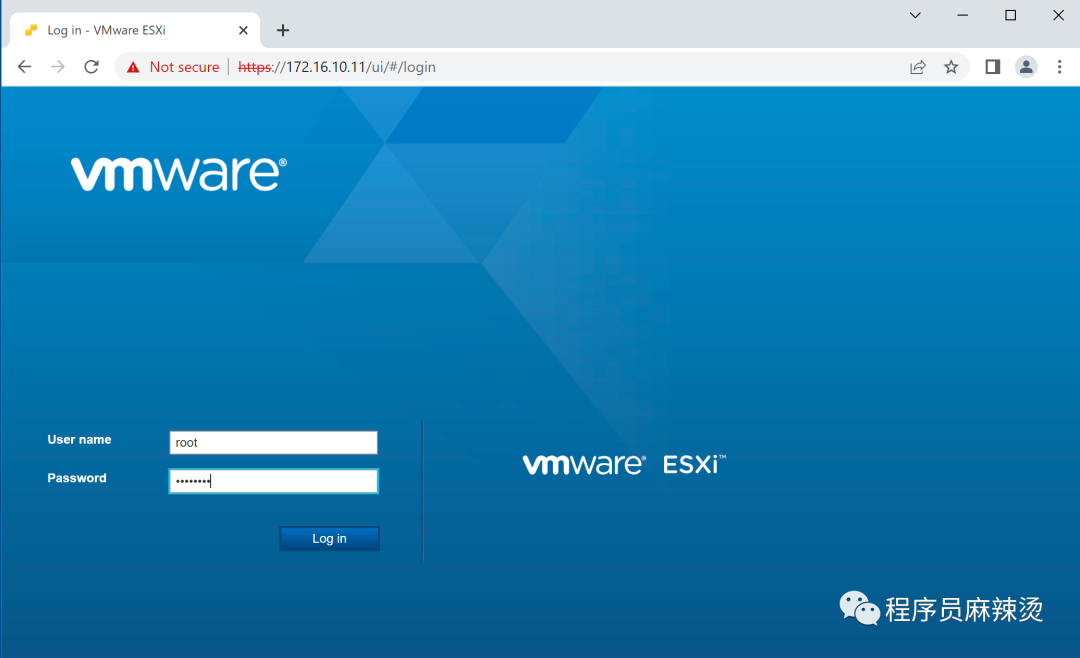
Task: Maximize the browser window
Action: 1010,15
